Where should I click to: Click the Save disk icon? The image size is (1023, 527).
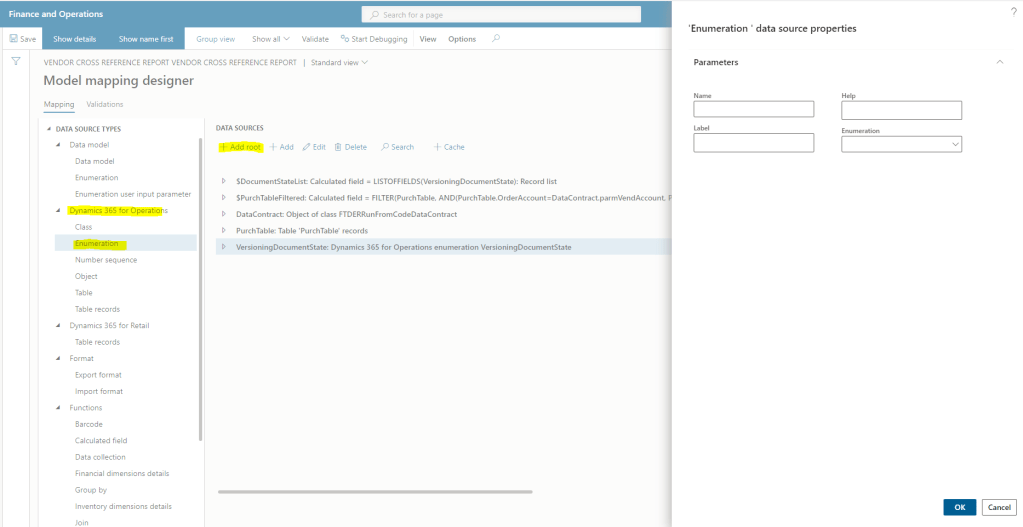13,39
